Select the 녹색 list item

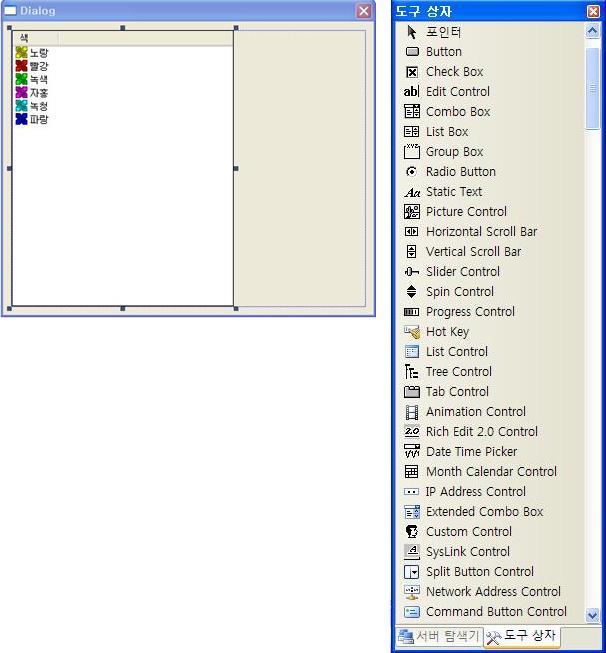pos(32,79)
